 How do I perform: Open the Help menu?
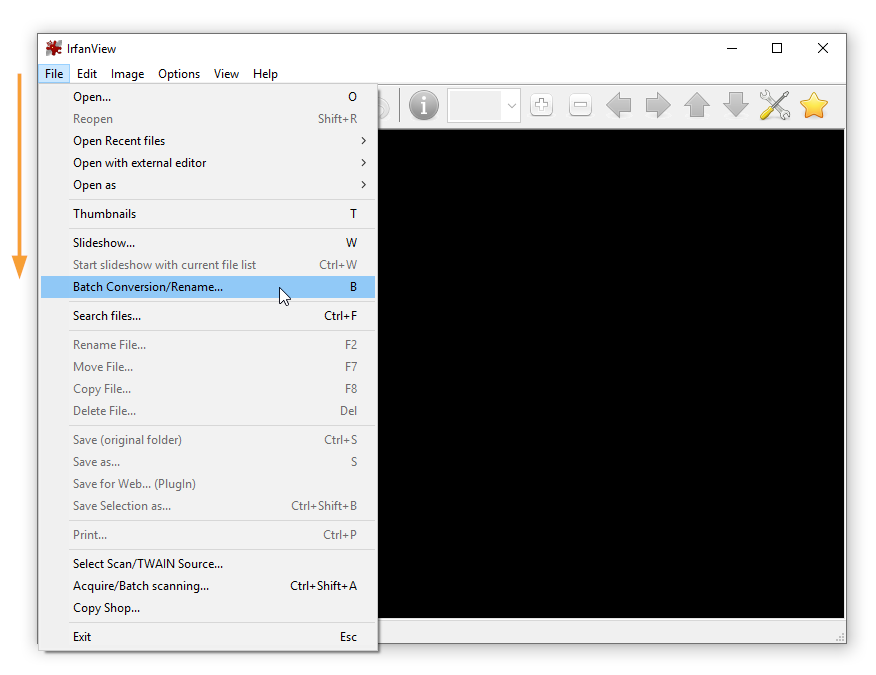point(265,74)
